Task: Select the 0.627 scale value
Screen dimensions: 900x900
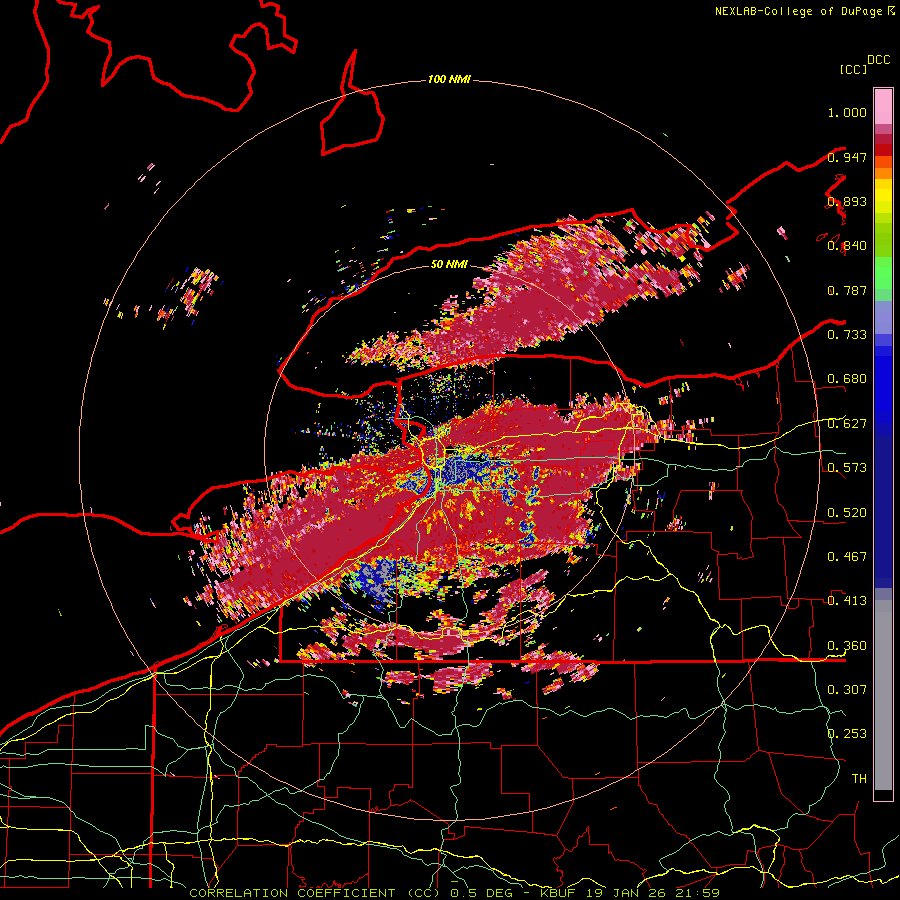Action: click(x=847, y=424)
